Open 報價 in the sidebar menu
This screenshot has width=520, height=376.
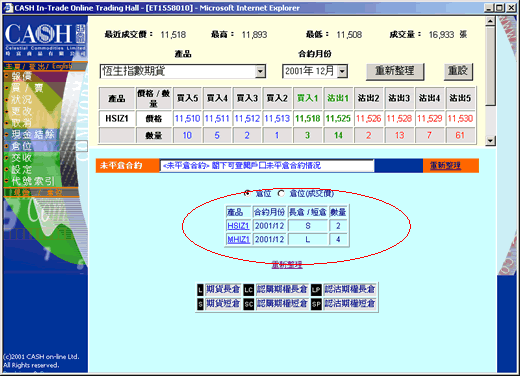pyautogui.click(x=22, y=76)
